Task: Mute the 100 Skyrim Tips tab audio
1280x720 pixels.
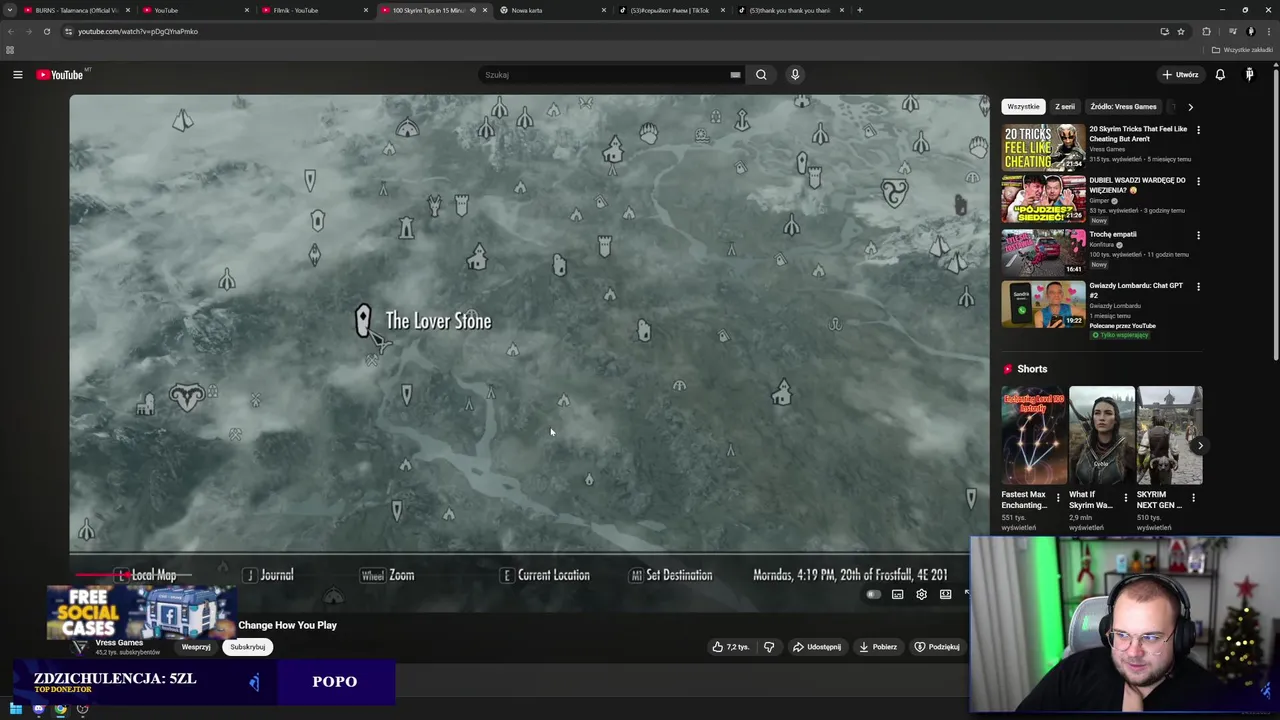Action: click(x=473, y=10)
